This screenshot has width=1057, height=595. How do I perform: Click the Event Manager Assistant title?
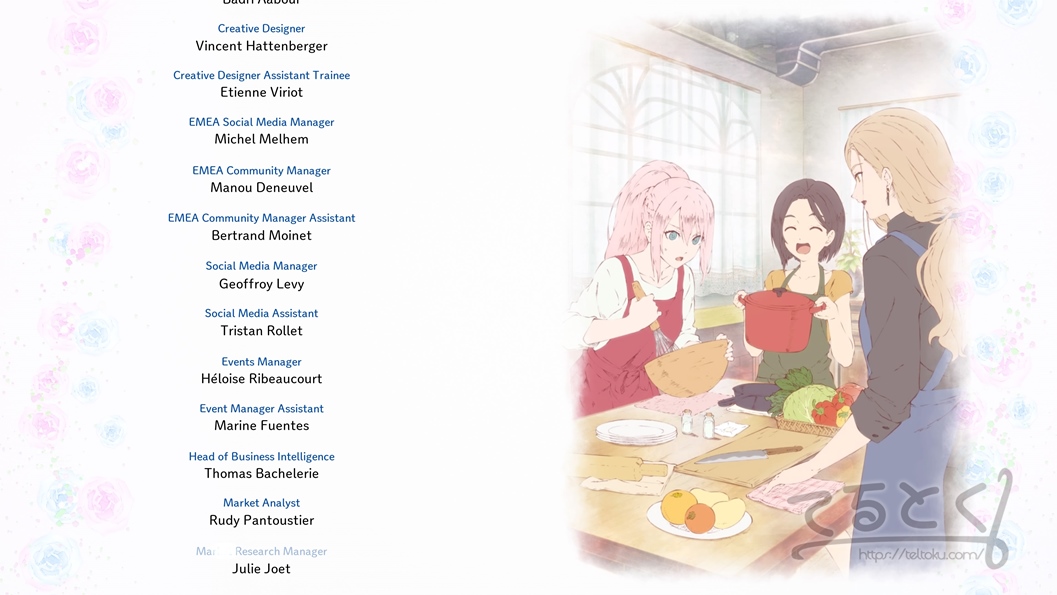point(262,408)
